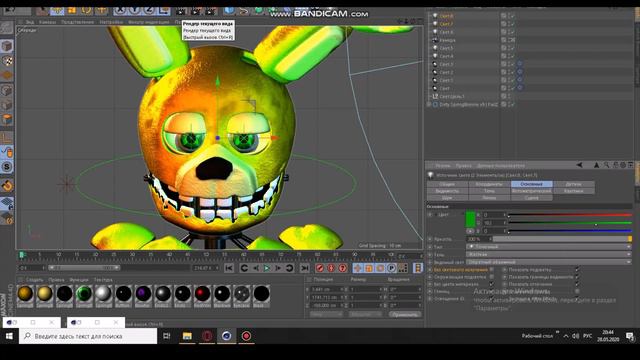Expand the Dirty SpringBonnie object hierarchy
Viewport: 640px width, 360px height.
429,104
